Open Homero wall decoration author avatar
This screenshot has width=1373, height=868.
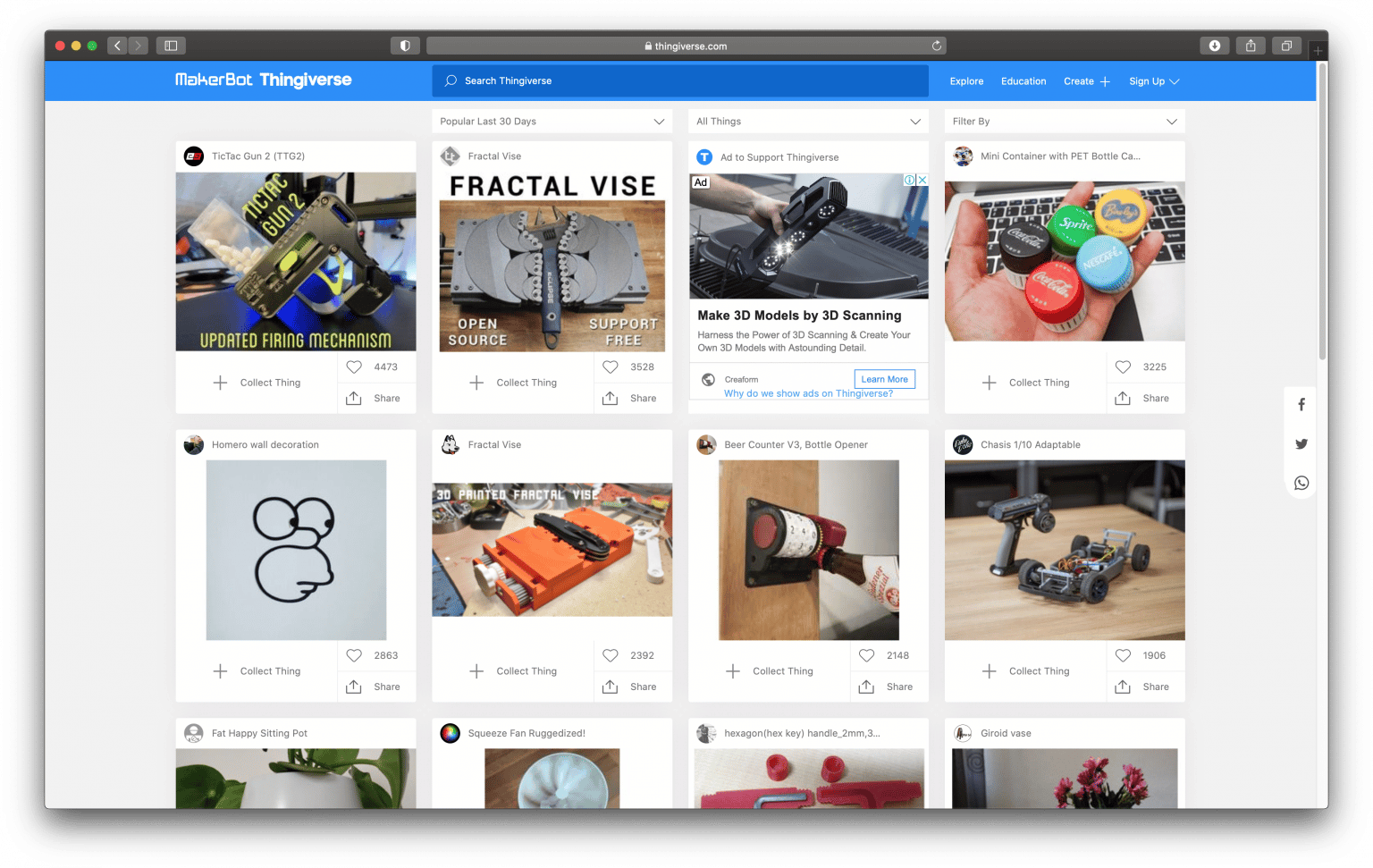point(194,444)
